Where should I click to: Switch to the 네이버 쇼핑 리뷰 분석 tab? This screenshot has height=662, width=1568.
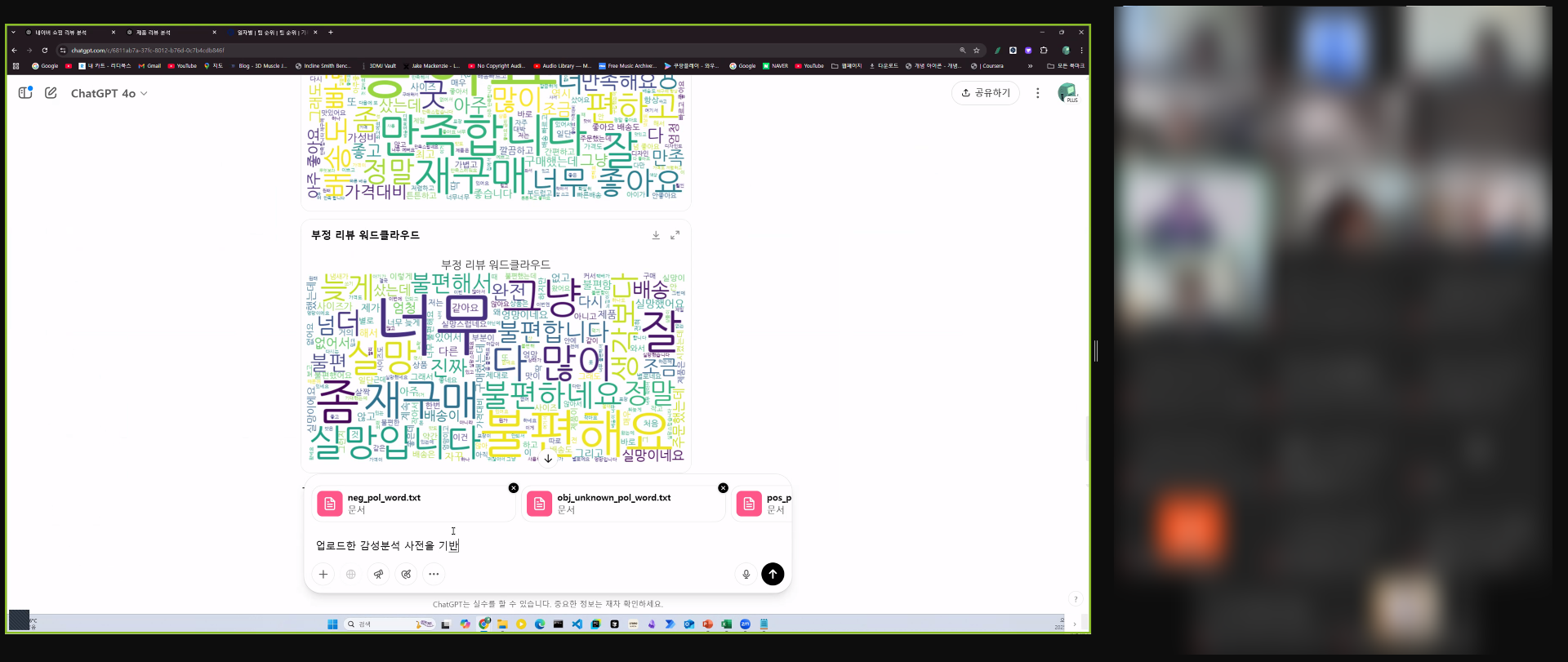tap(69, 33)
